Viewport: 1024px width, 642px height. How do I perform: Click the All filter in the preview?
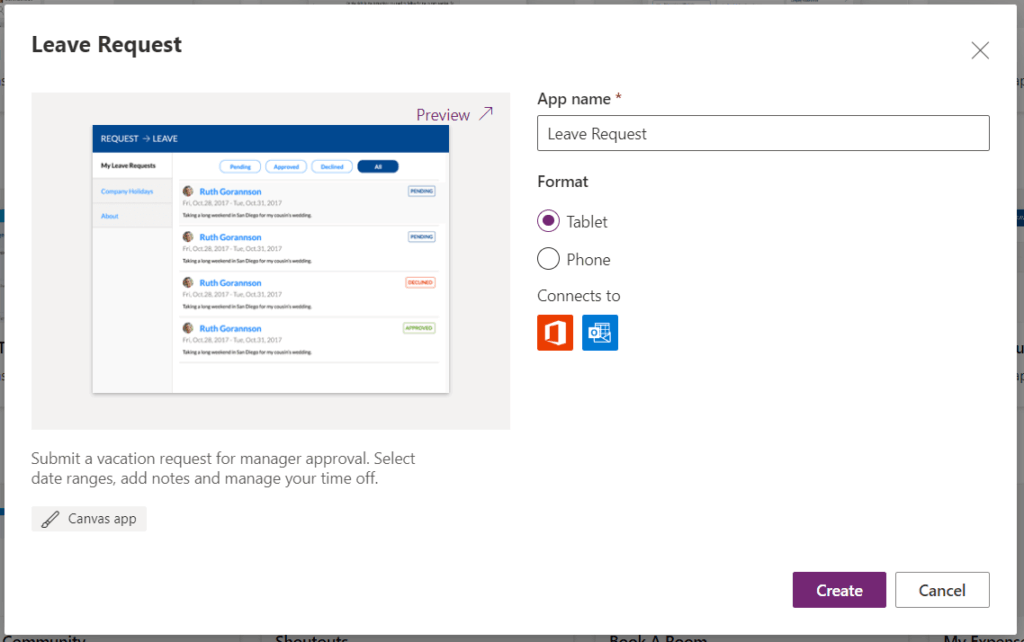tap(378, 167)
